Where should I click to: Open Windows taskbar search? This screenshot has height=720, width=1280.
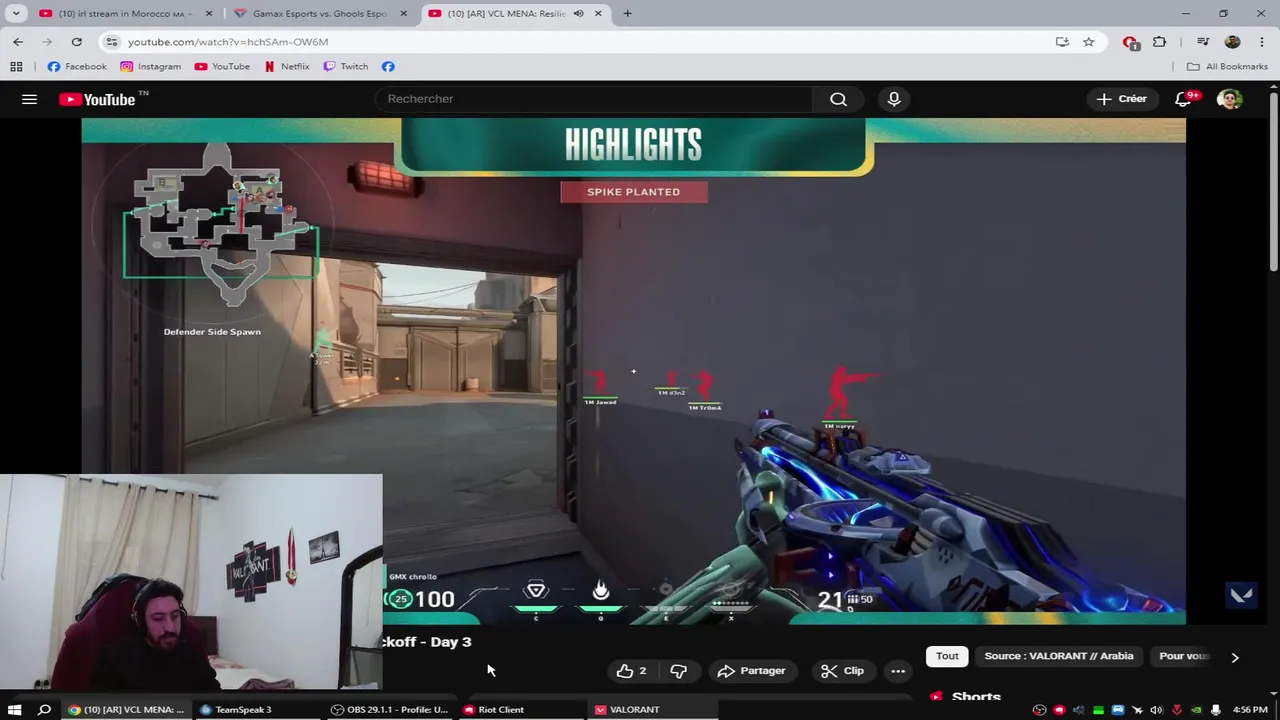pos(44,710)
